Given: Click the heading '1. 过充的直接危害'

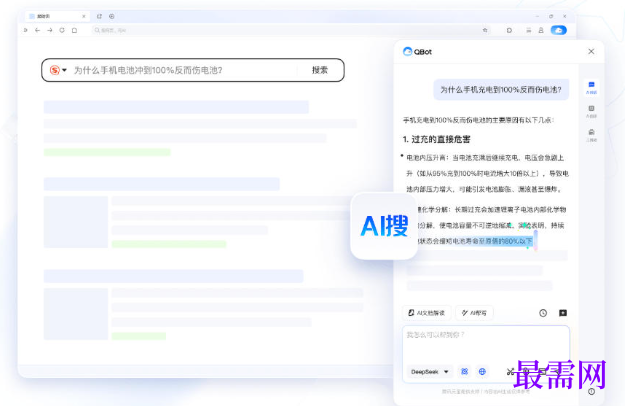Looking at the screenshot, I should coord(436,139).
